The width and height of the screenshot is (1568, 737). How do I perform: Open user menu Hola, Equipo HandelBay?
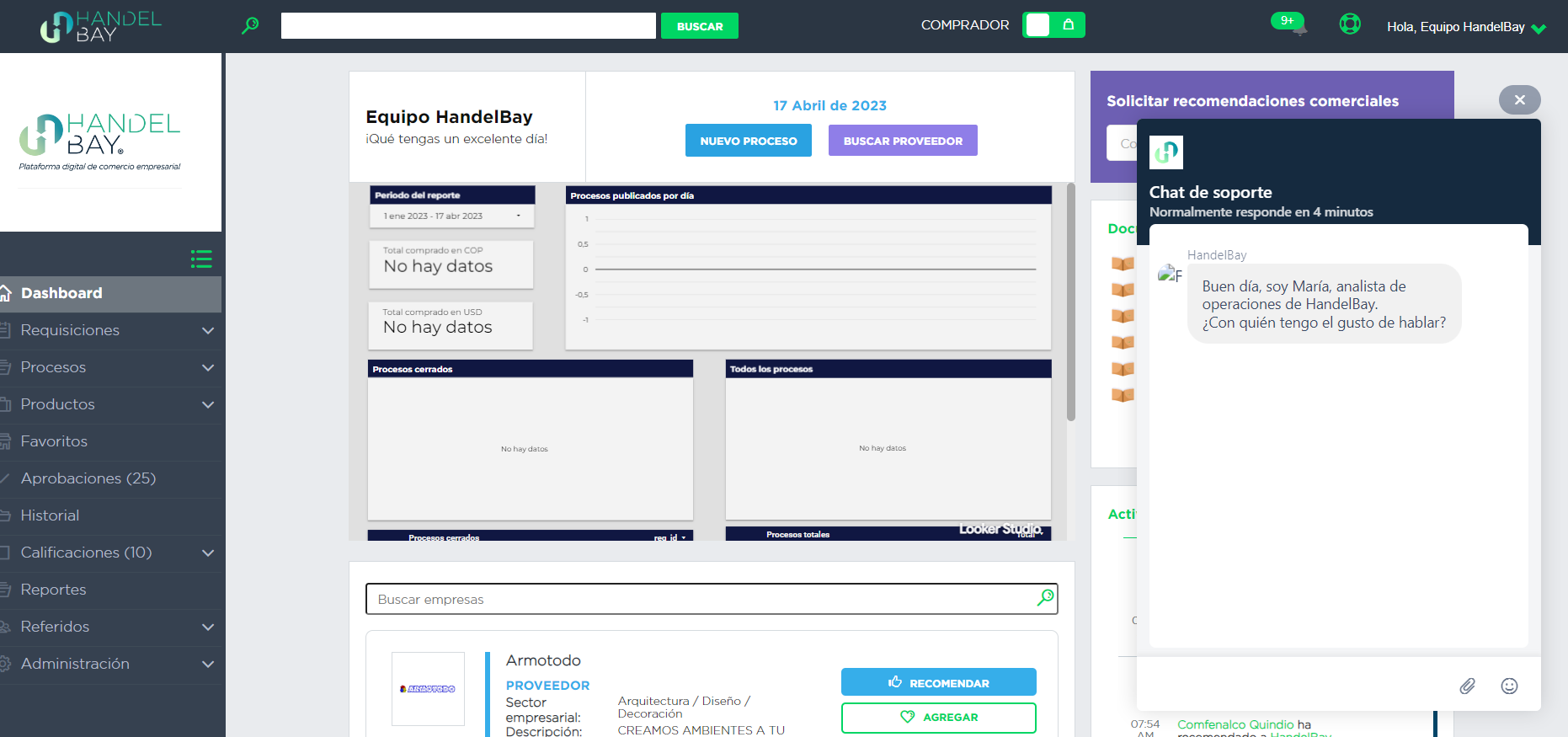[x=1466, y=27]
